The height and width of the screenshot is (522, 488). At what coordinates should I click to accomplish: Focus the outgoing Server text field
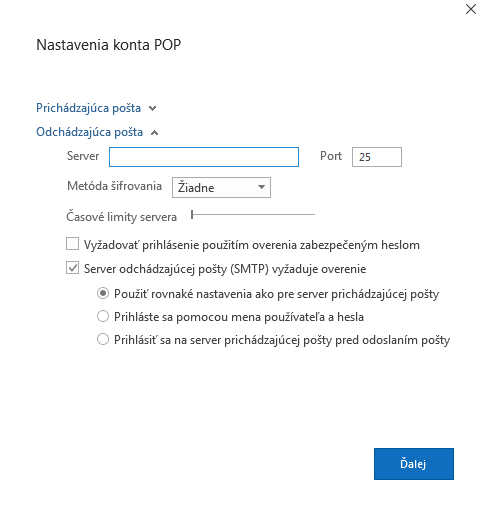(x=204, y=157)
